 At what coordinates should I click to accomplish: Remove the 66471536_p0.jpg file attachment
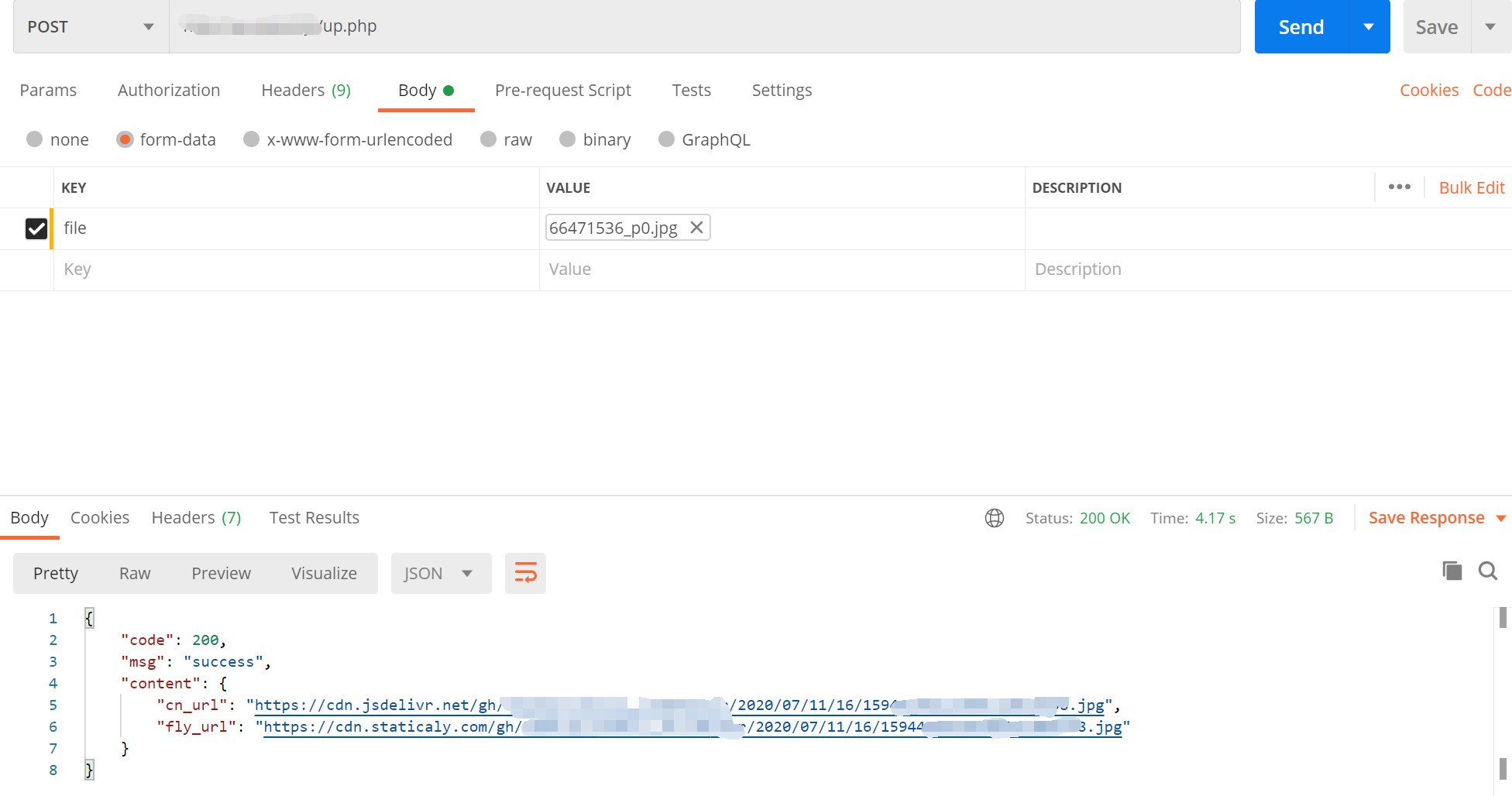(696, 228)
